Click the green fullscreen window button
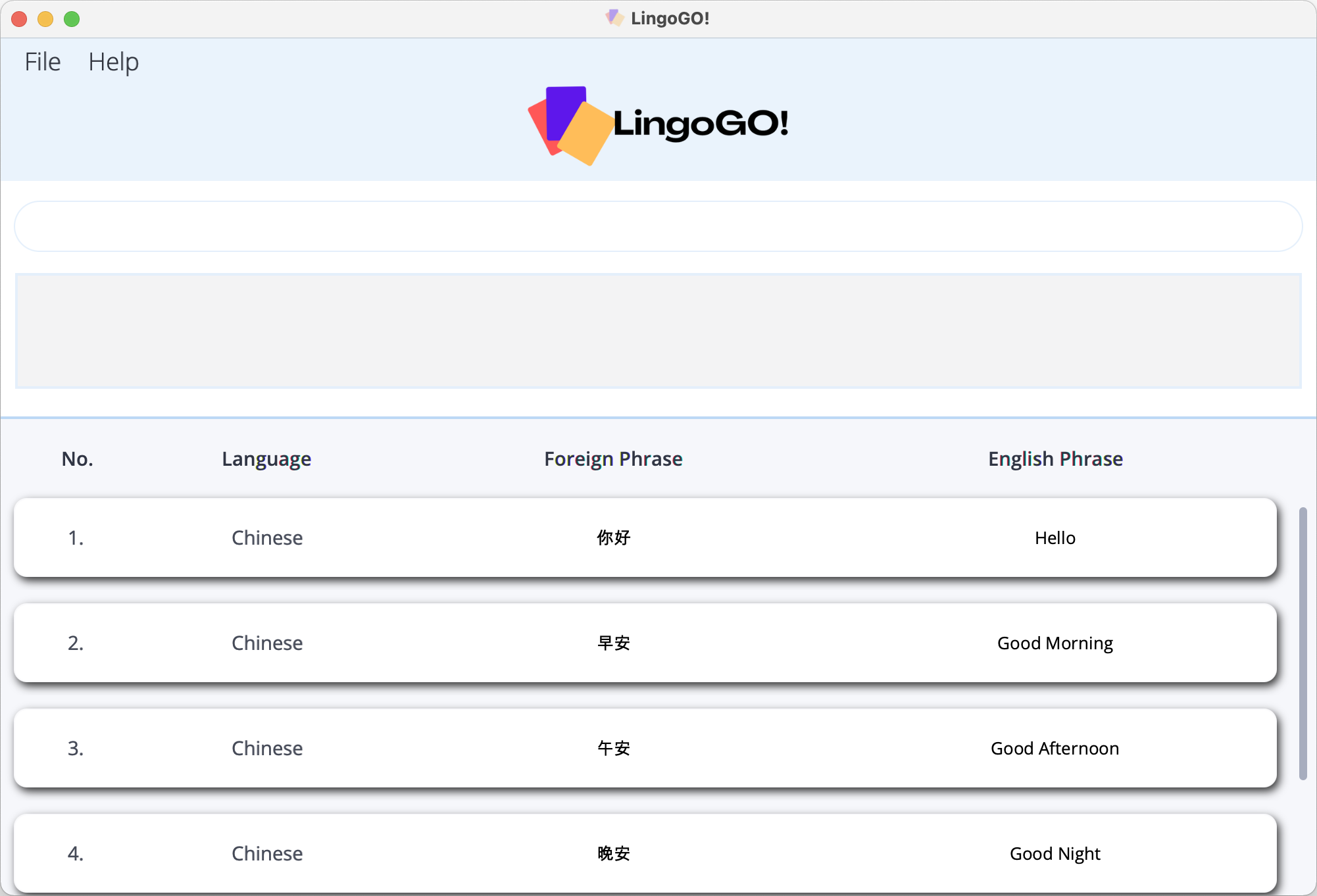 tap(72, 19)
